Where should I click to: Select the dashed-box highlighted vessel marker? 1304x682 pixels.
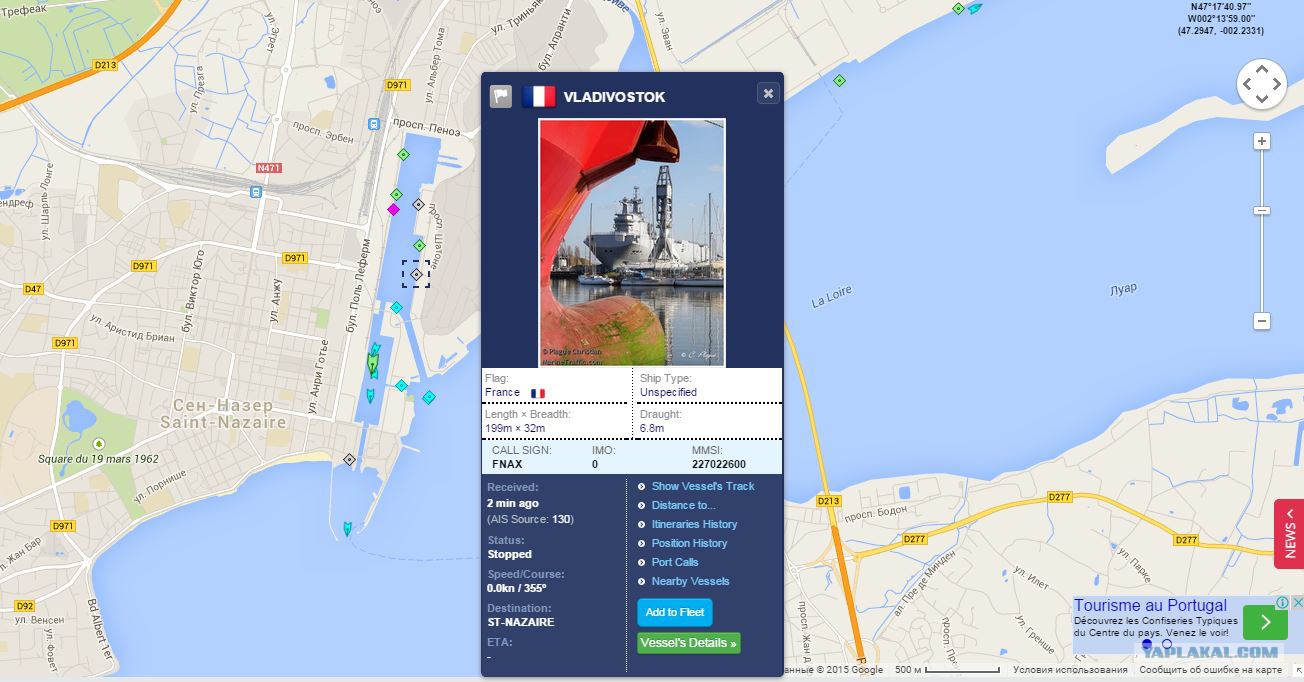416,274
